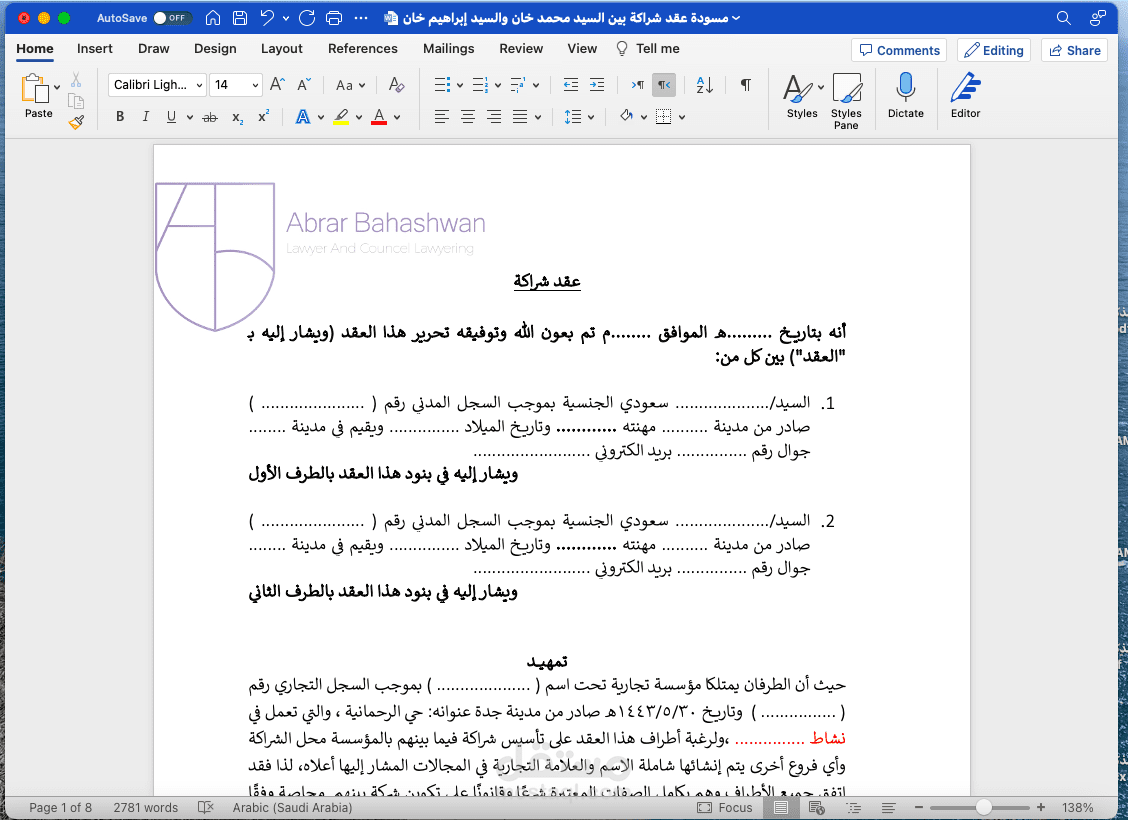Sort text A to Z
The width and height of the screenshot is (1128, 820).
click(x=705, y=85)
